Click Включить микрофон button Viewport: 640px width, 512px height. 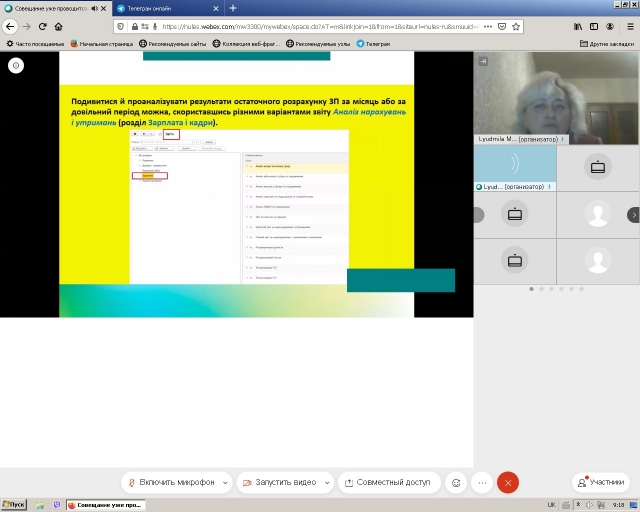tap(171, 483)
